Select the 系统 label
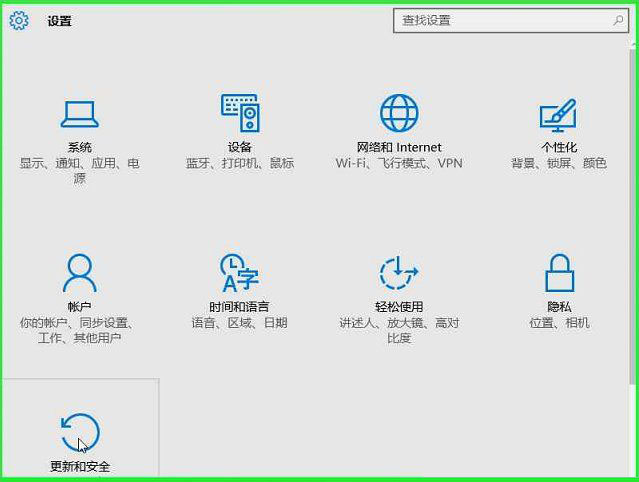The width and height of the screenshot is (639, 482). pyautogui.click(x=80, y=147)
